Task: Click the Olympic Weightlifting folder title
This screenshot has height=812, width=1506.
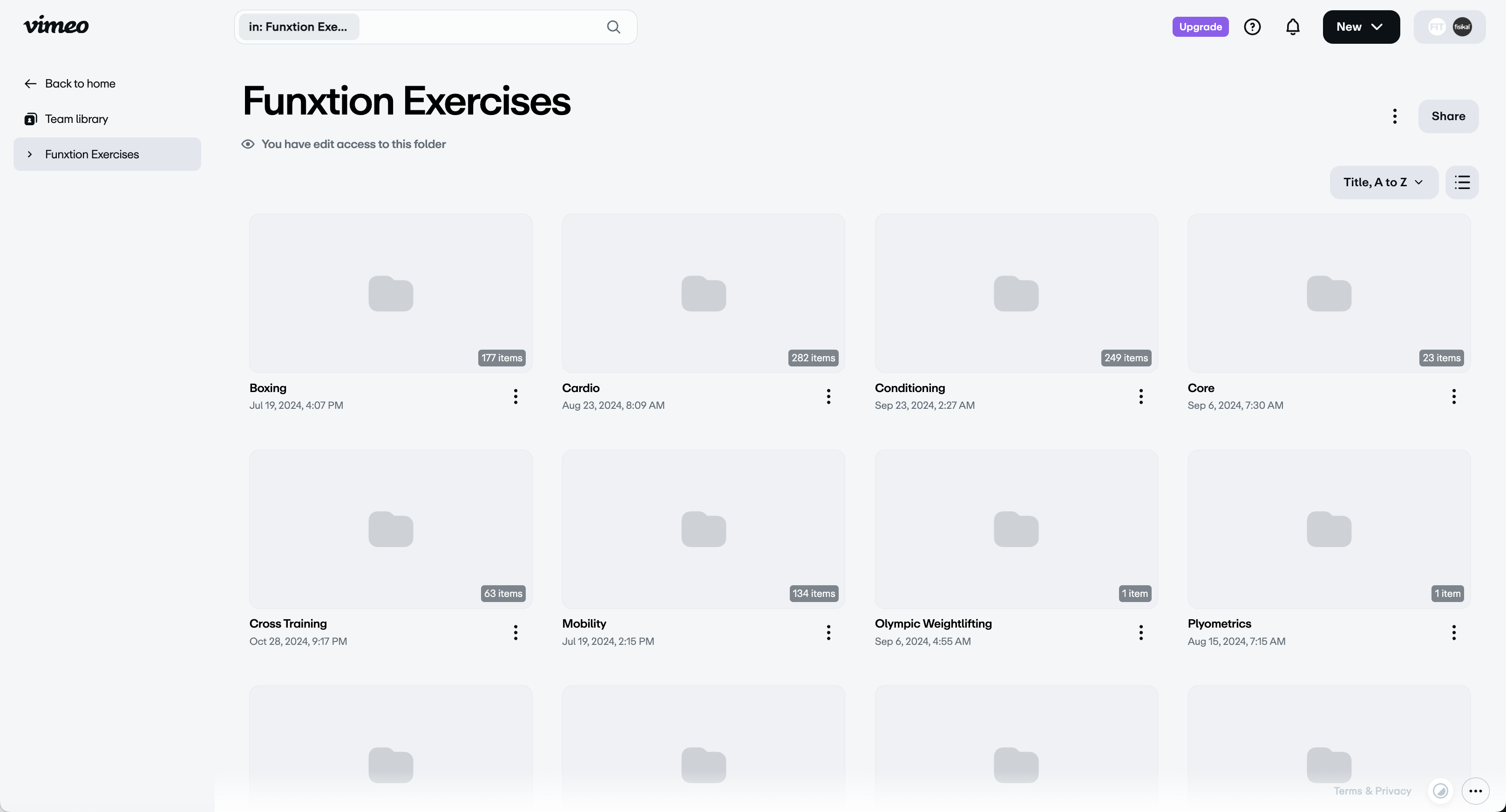Action: (933, 624)
